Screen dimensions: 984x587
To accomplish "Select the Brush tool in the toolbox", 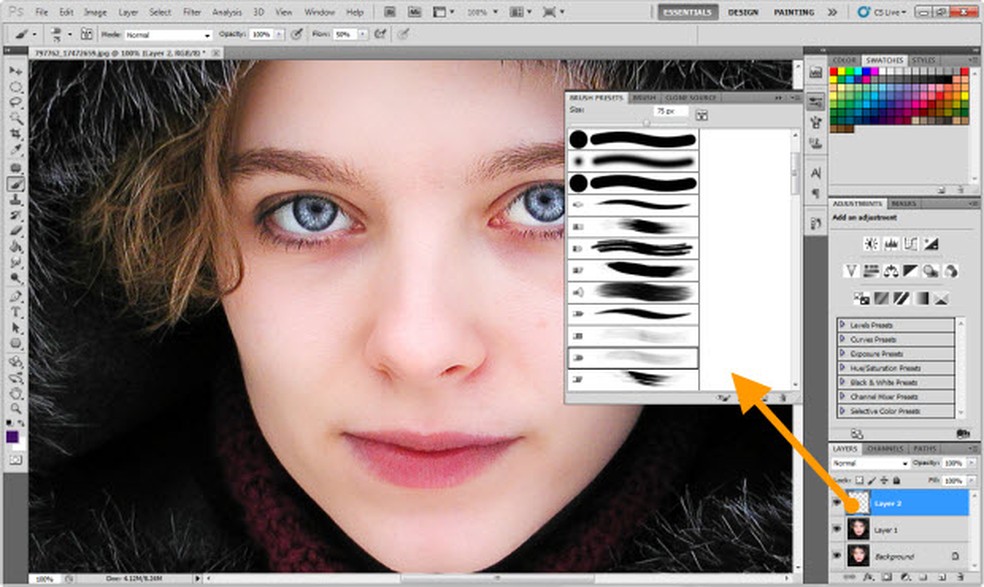I will (x=16, y=183).
